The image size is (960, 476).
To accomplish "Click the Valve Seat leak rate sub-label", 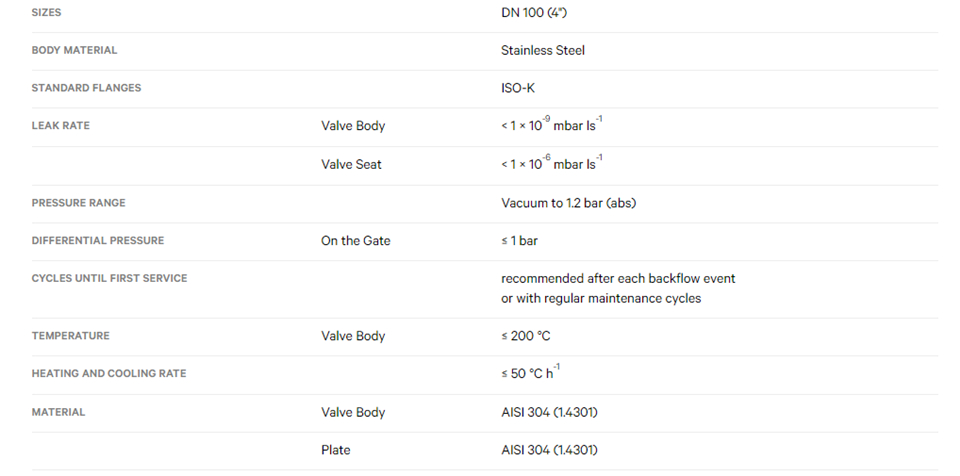I will pyautogui.click(x=351, y=164).
